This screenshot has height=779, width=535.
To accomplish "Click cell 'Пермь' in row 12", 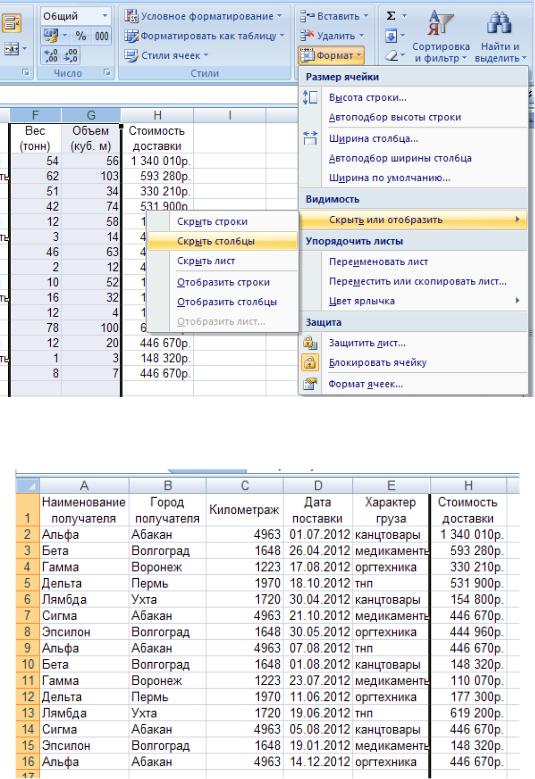I will pos(168,697).
